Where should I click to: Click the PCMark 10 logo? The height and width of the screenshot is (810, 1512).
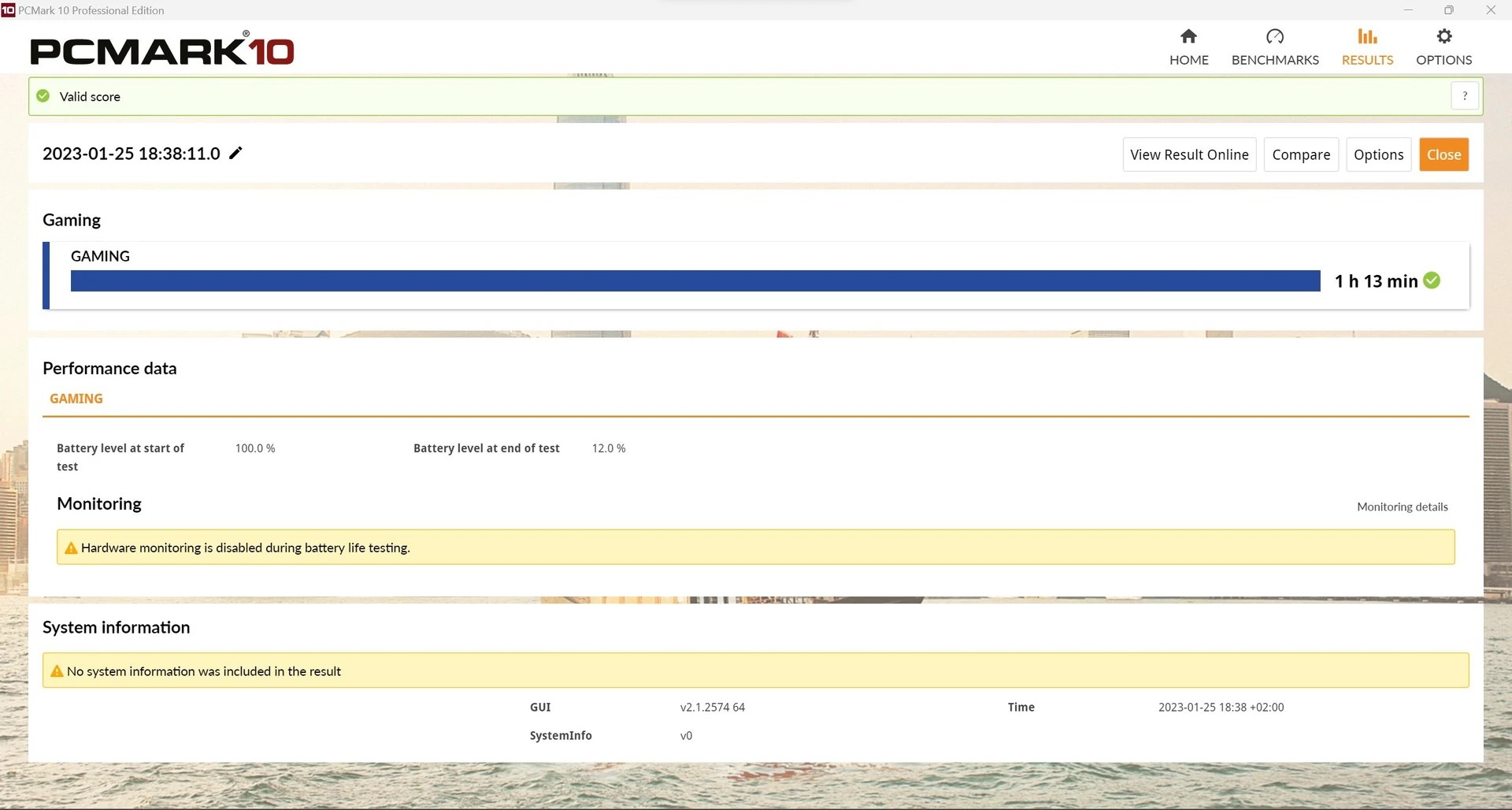(x=162, y=50)
